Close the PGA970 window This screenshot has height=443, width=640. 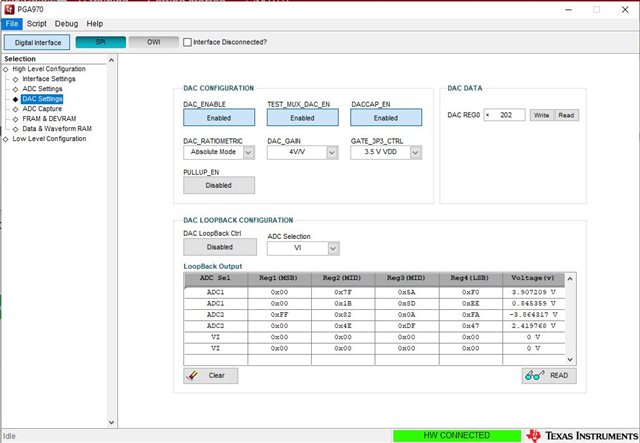point(625,9)
